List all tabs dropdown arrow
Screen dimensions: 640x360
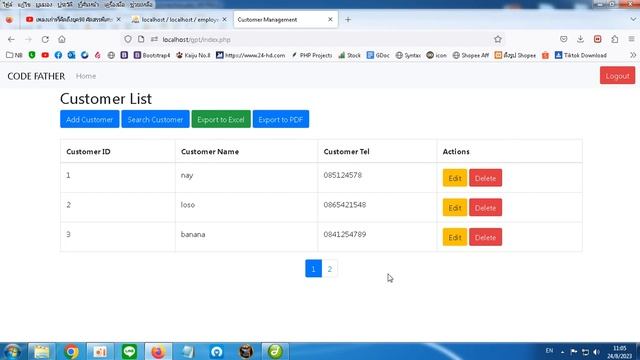click(x=633, y=19)
